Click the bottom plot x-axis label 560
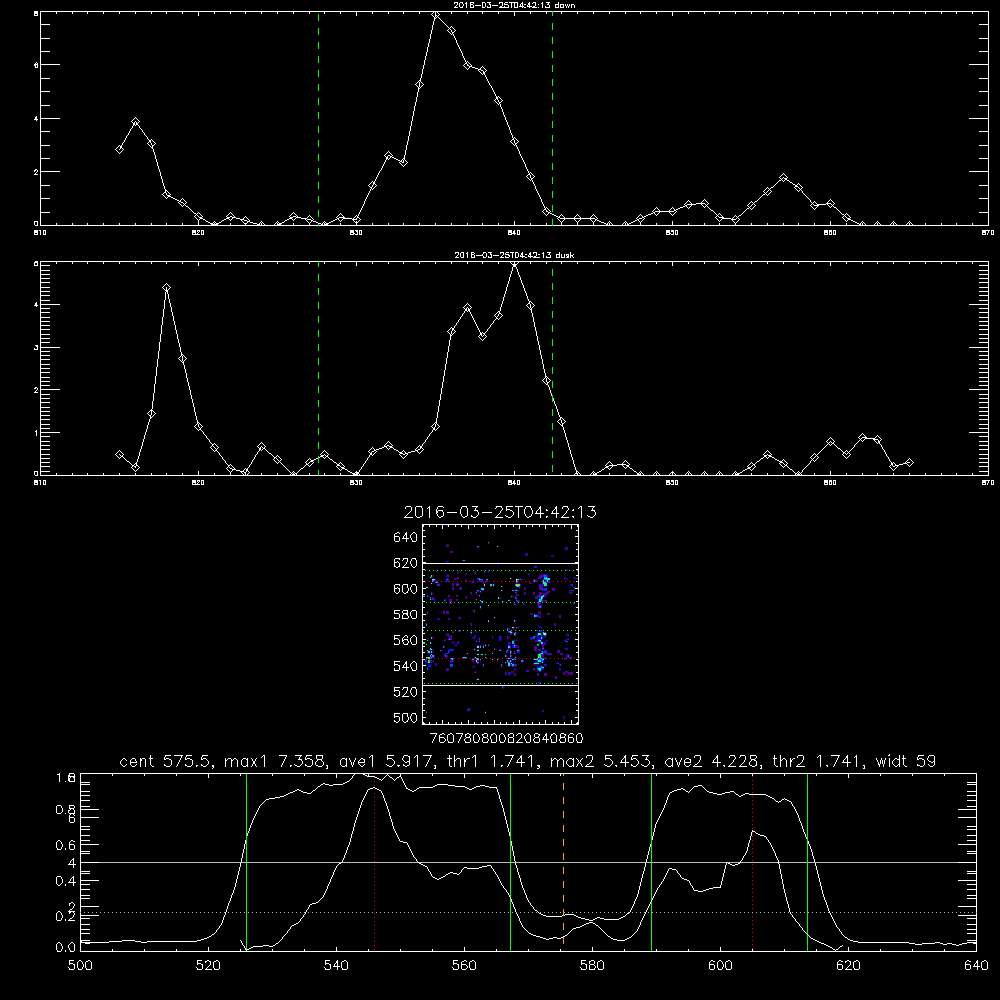The height and width of the screenshot is (1000, 1000). 464,965
